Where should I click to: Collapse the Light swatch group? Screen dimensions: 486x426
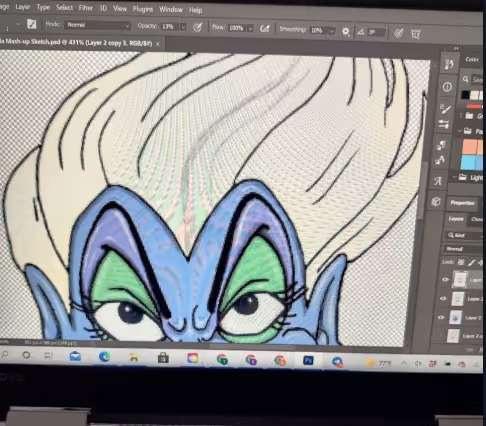454,177
